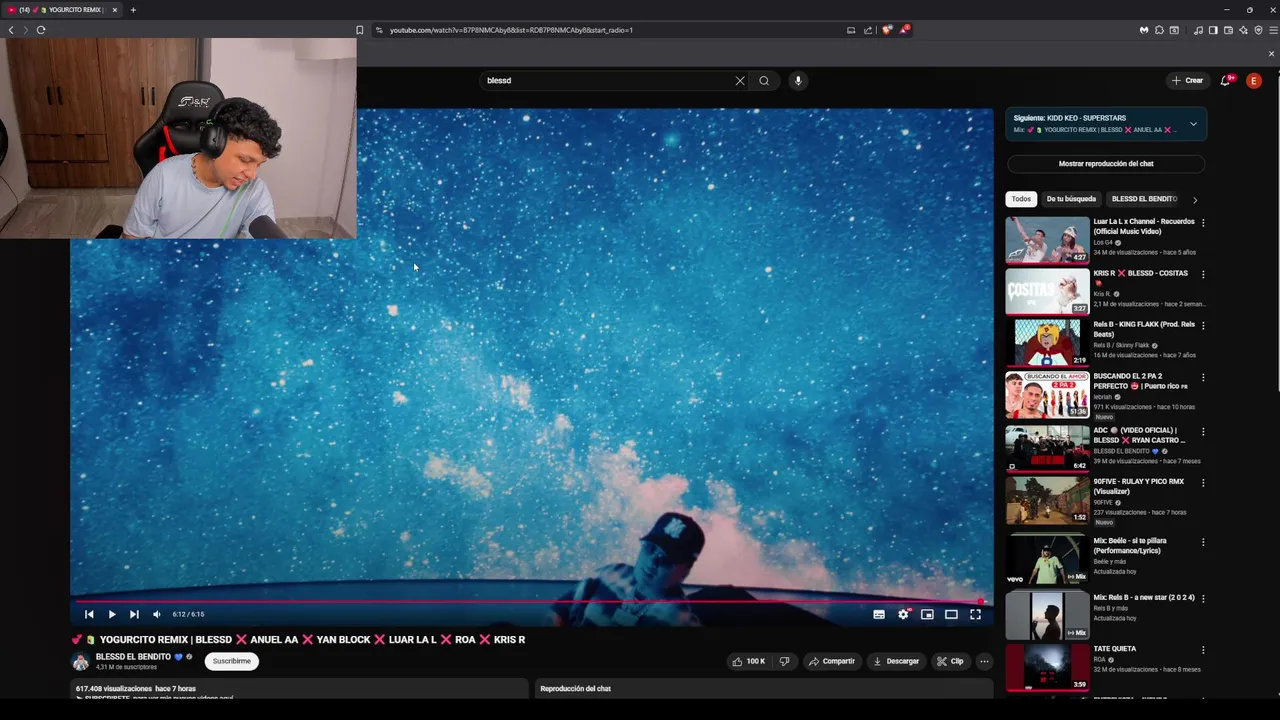Image resolution: width=1280 pixels, height=720 pixels.
Task: Bookmark this page in address bar
Action: pos(360,30)
